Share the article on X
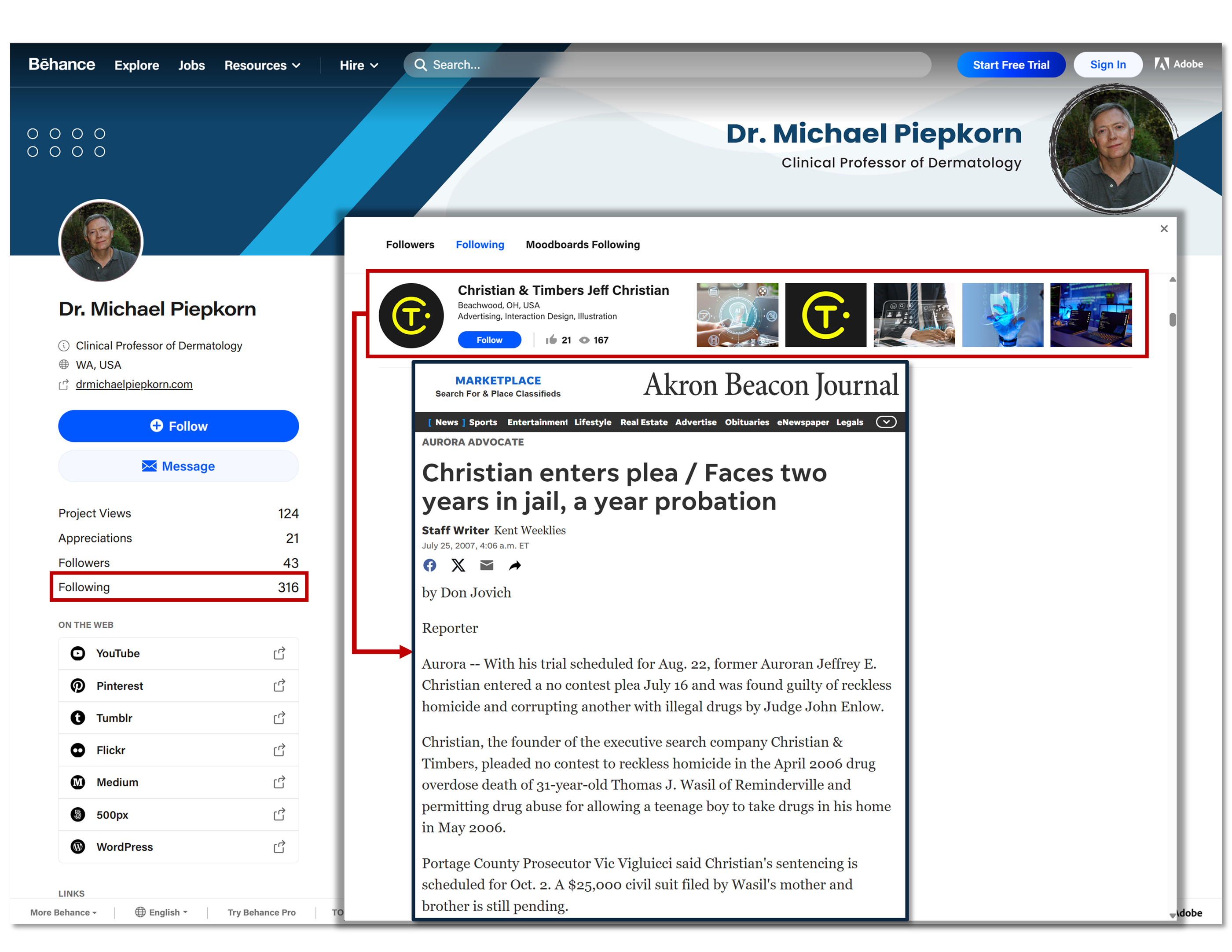The width and height of the screenshot is (1232, 952). point(458,565)
